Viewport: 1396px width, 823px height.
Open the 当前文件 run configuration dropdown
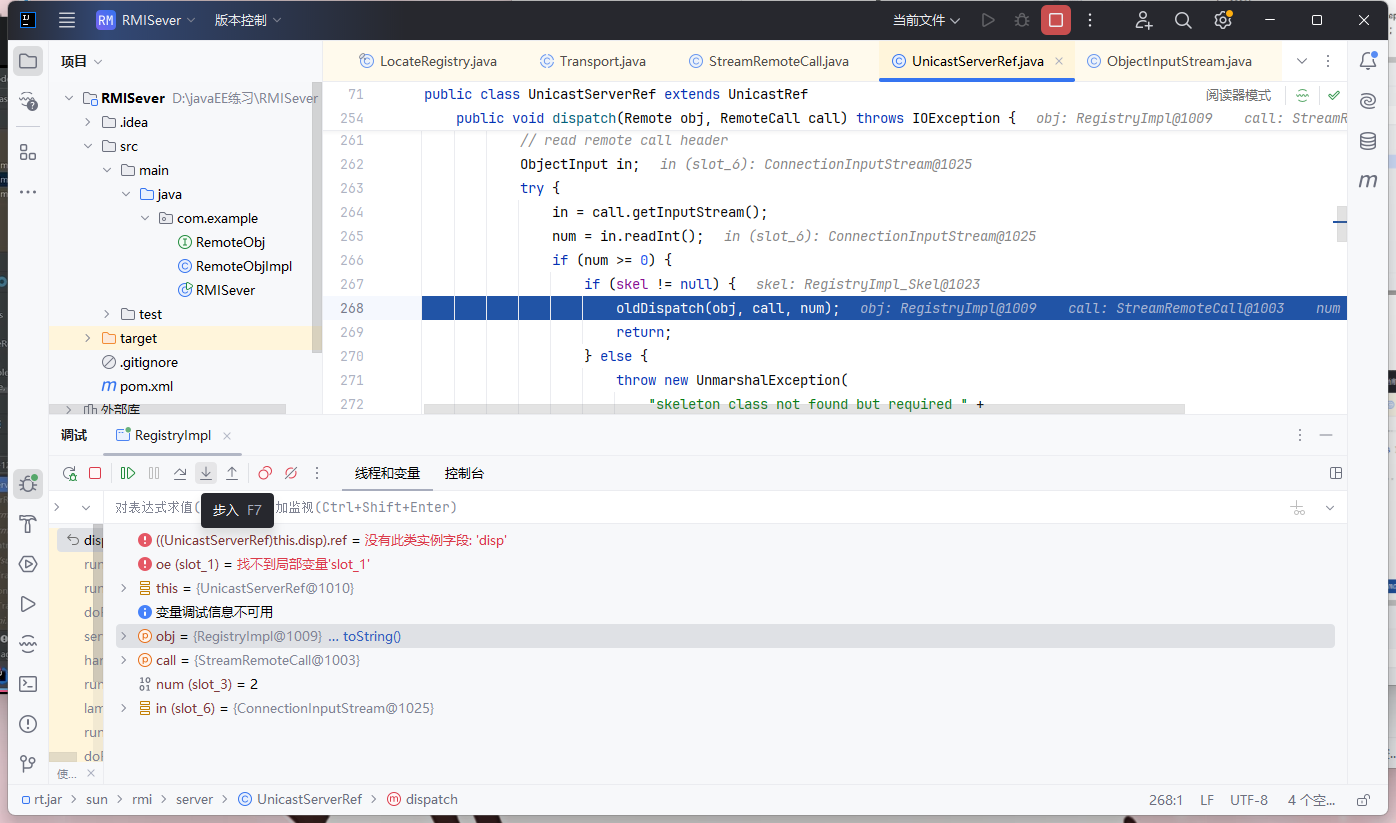pos(926,20)
